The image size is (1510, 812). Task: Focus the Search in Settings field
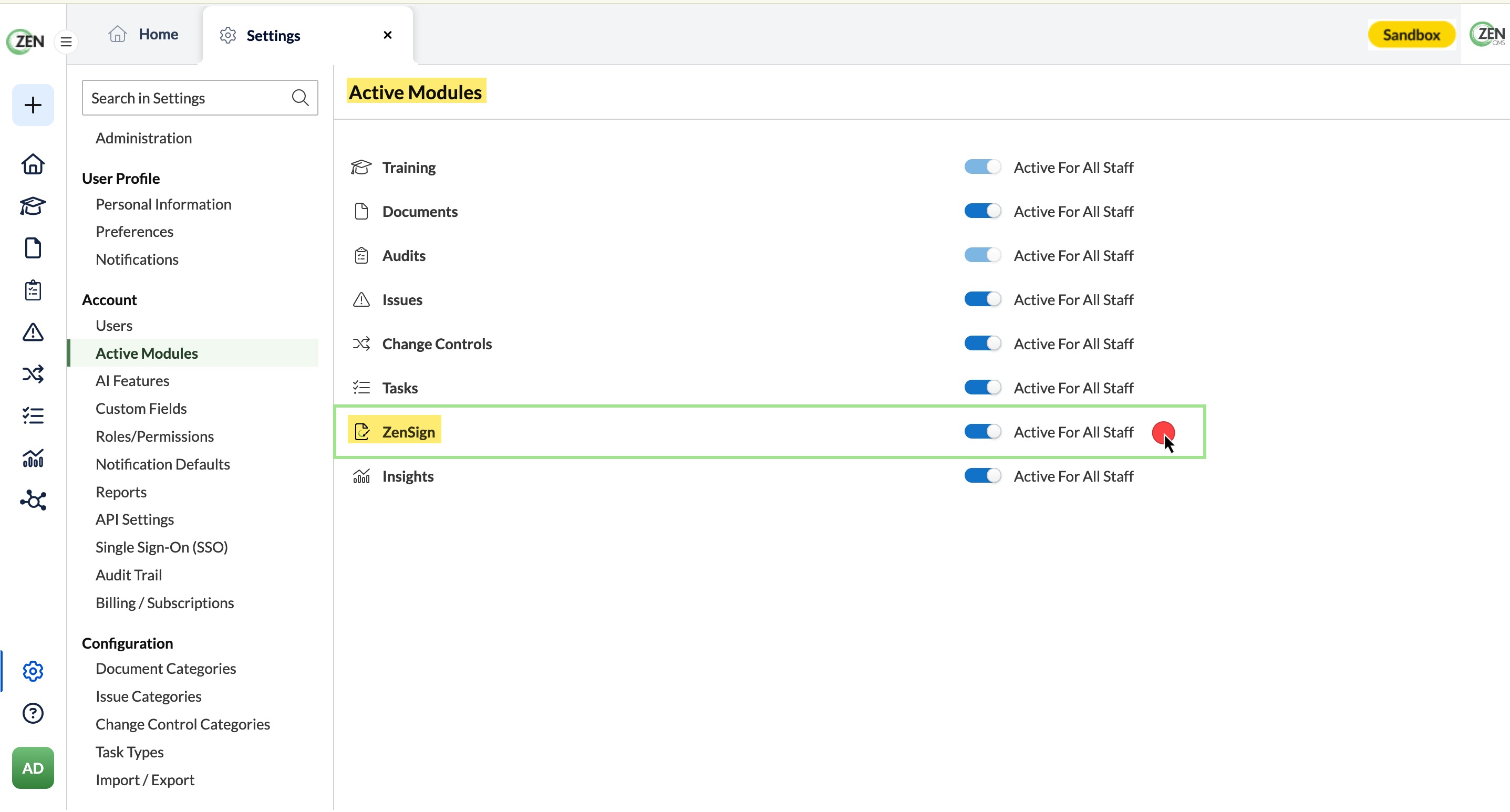click(x=200, y=98)
